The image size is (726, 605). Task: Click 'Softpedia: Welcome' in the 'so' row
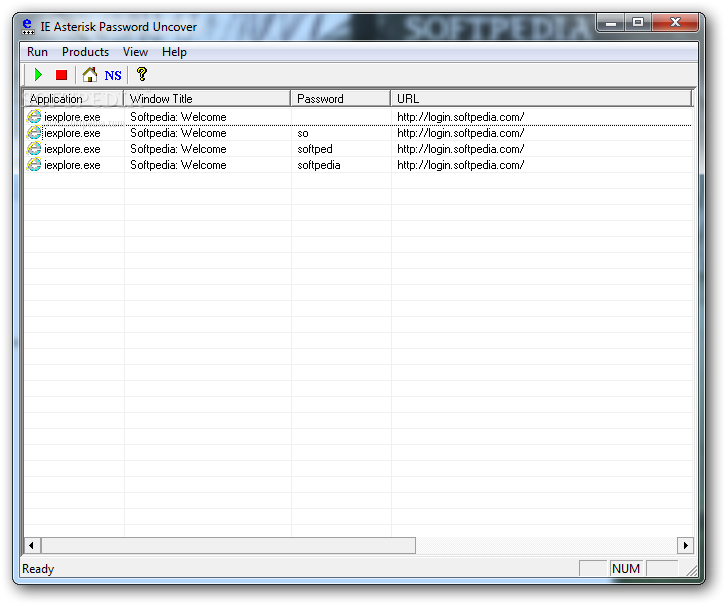coord(178,133)
